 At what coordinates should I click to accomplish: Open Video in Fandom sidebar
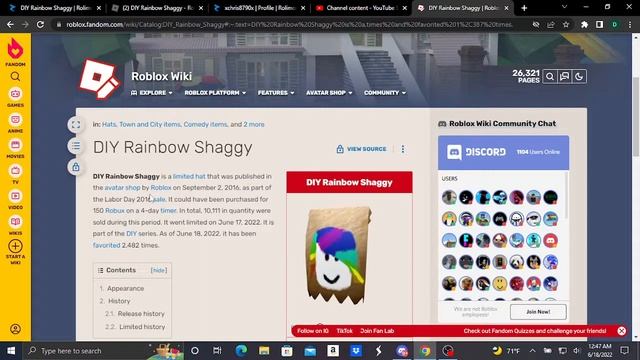(x=15, y=200)
